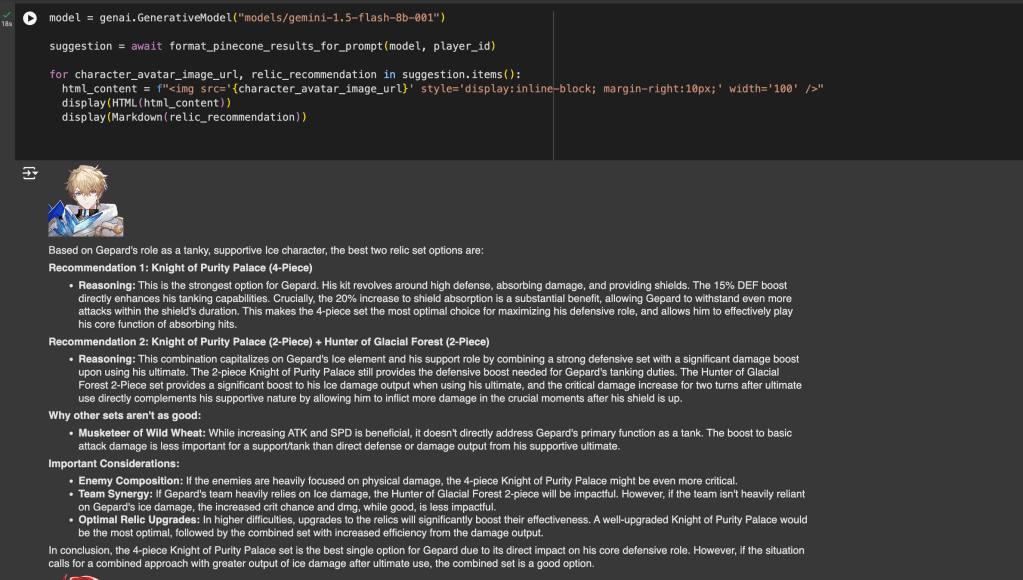Click the "Why other sets aren't as good" heading
The width and height of the screenshot is (1023, 580).
(124, 415)
